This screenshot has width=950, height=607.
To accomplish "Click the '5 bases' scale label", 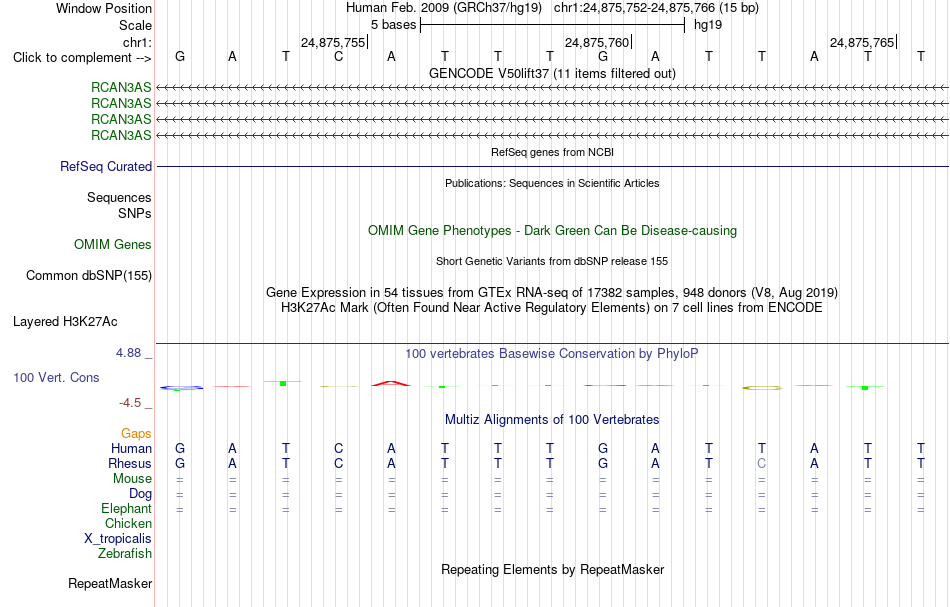I will (393, 25).
